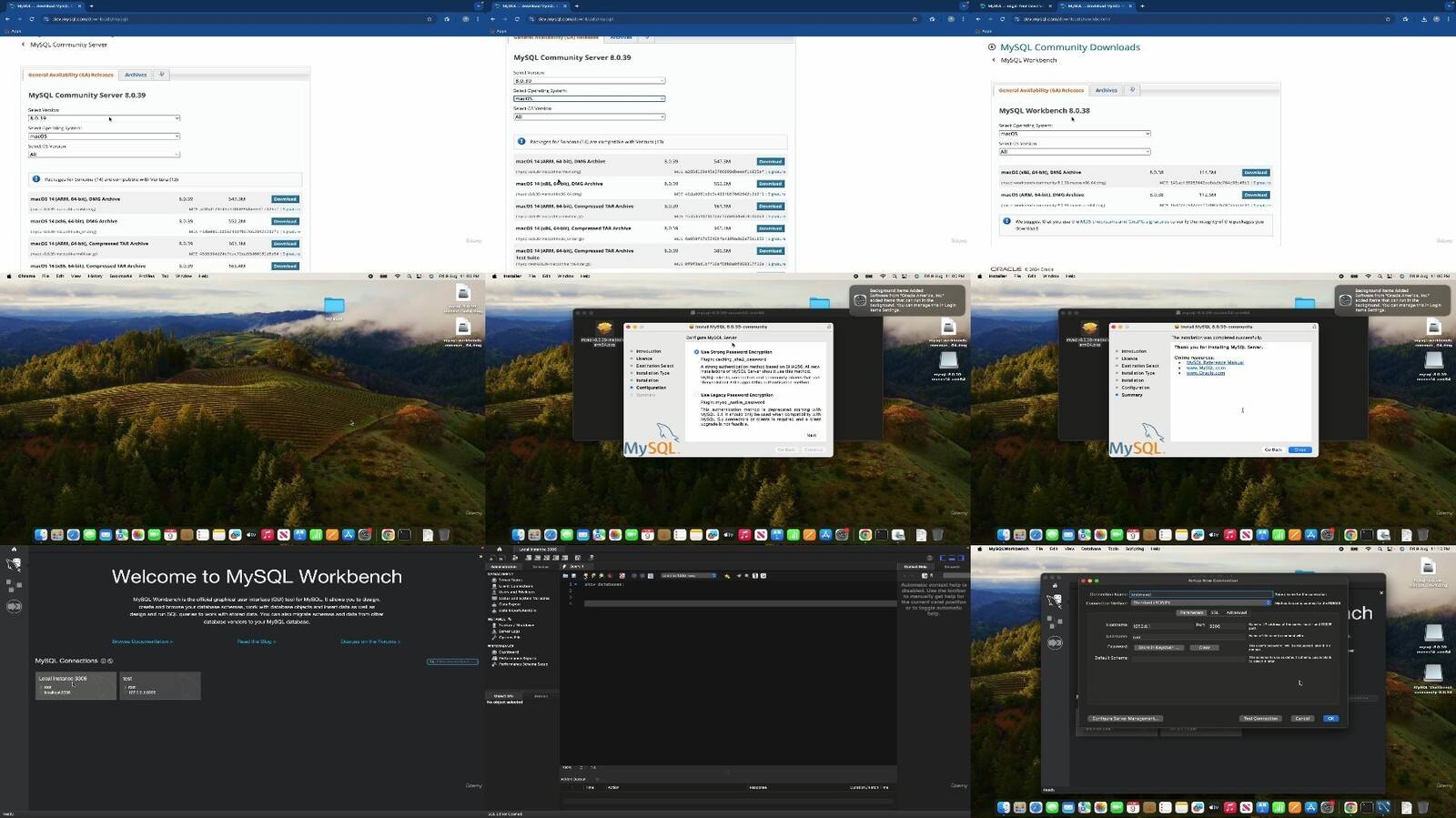This screenshot has width=1456, height=818.
Task: Click Connection Name field in Setup New Connection
Action: pyautogui.click(x=1200, y=594)
